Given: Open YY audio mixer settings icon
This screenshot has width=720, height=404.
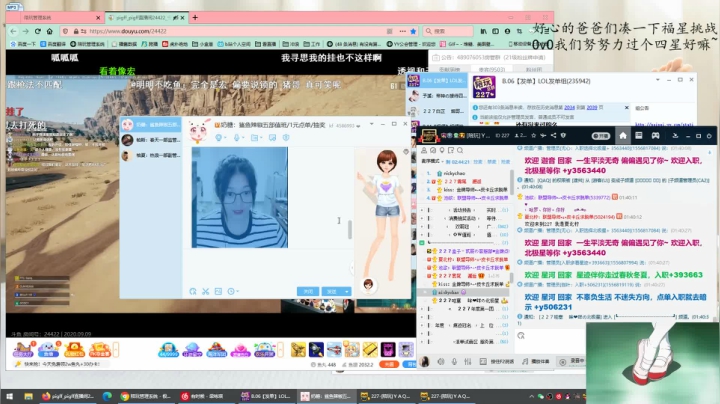Looking at the screenshot, I should pos(467,362).
